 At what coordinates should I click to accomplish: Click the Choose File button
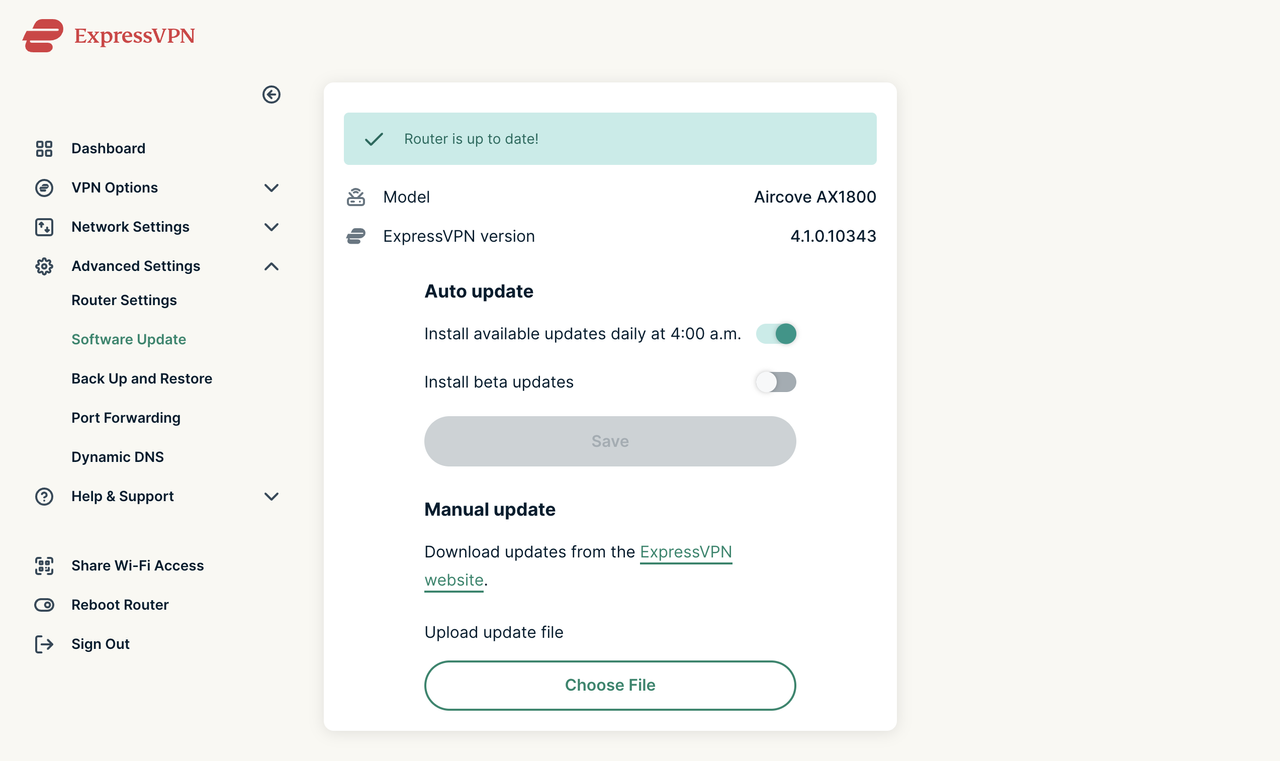click(x=610, y=685)
